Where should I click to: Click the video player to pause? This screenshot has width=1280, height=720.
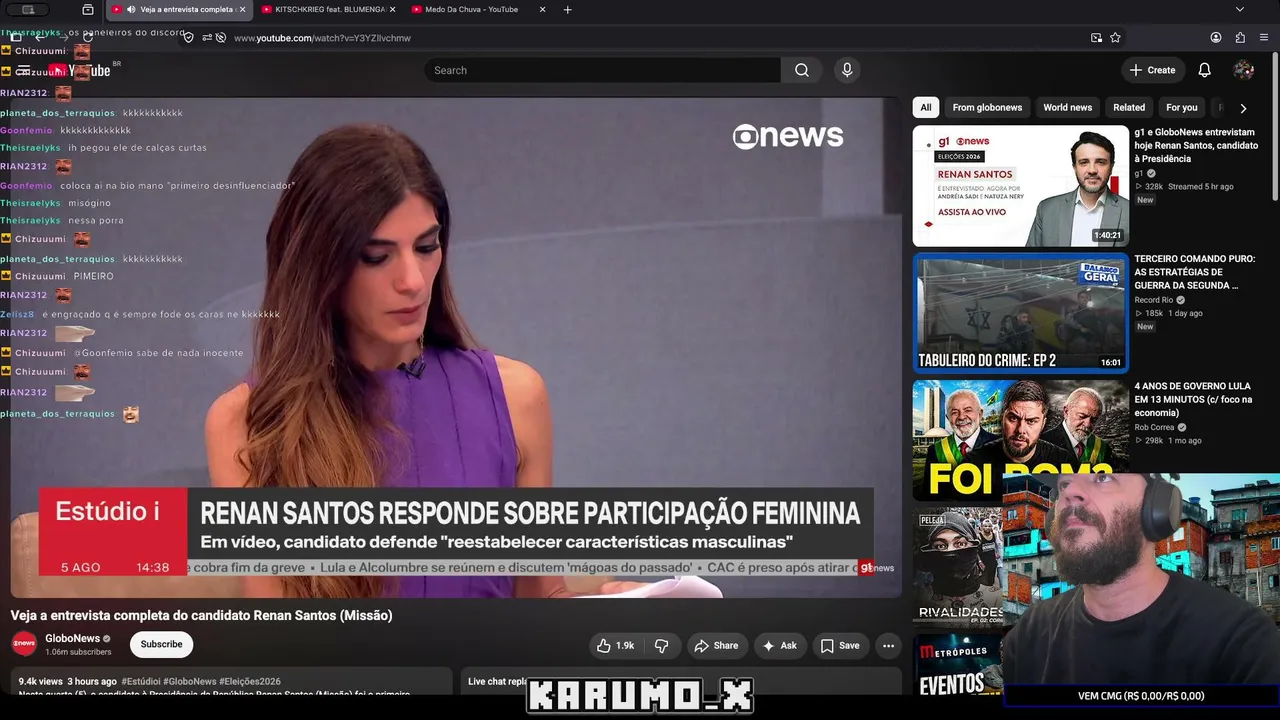[x=456, y=347]
